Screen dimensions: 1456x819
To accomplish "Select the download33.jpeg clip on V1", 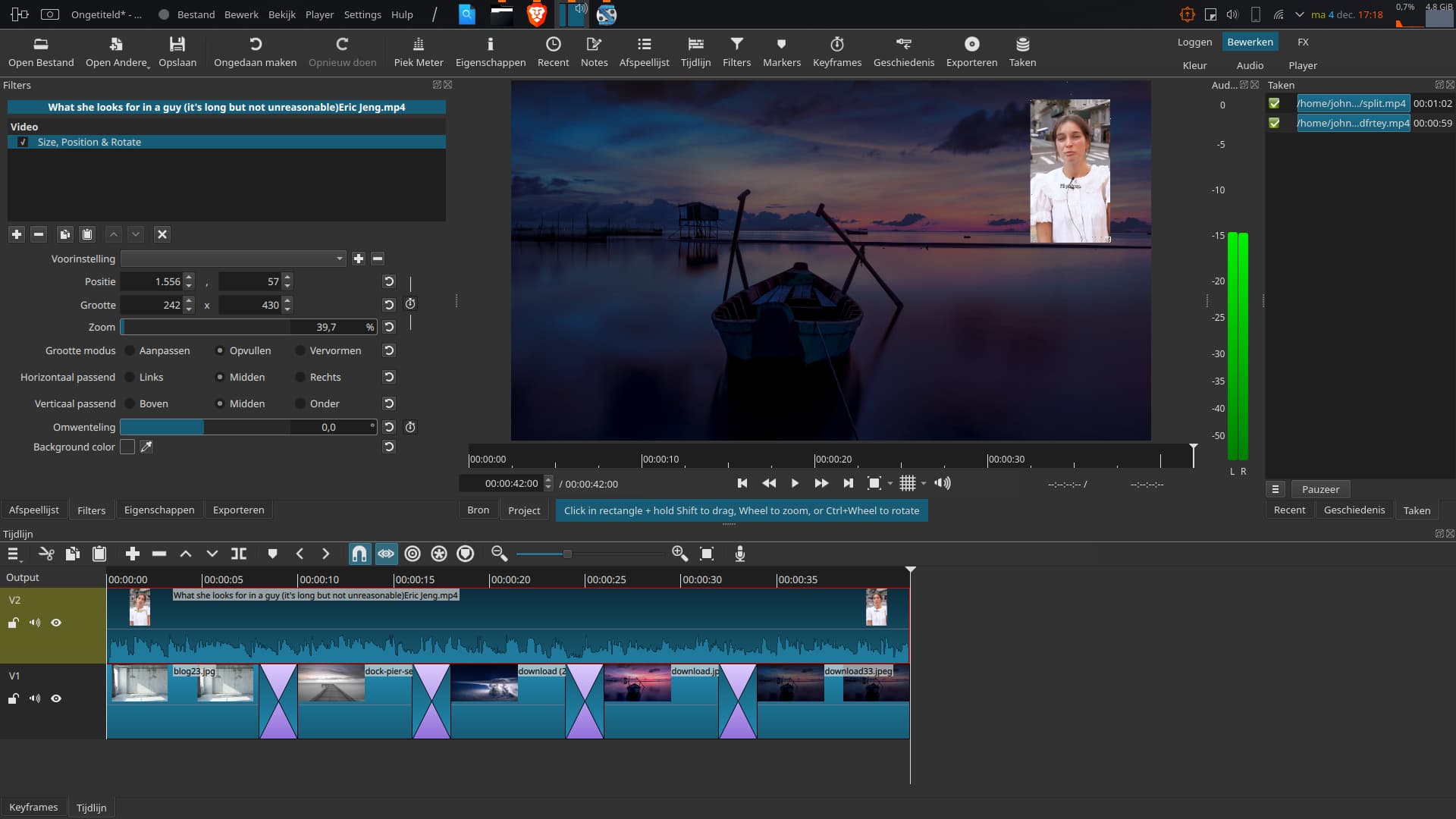I will 833,705.
